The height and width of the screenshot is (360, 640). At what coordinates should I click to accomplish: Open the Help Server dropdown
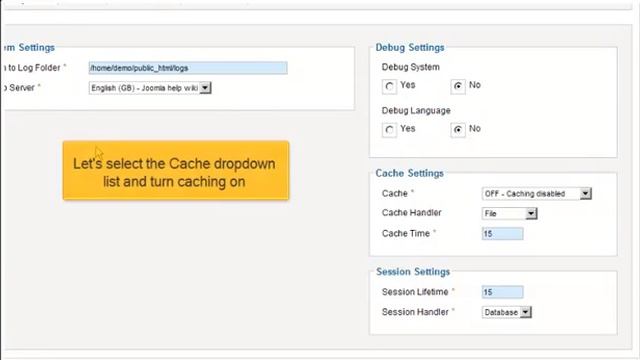150,88
